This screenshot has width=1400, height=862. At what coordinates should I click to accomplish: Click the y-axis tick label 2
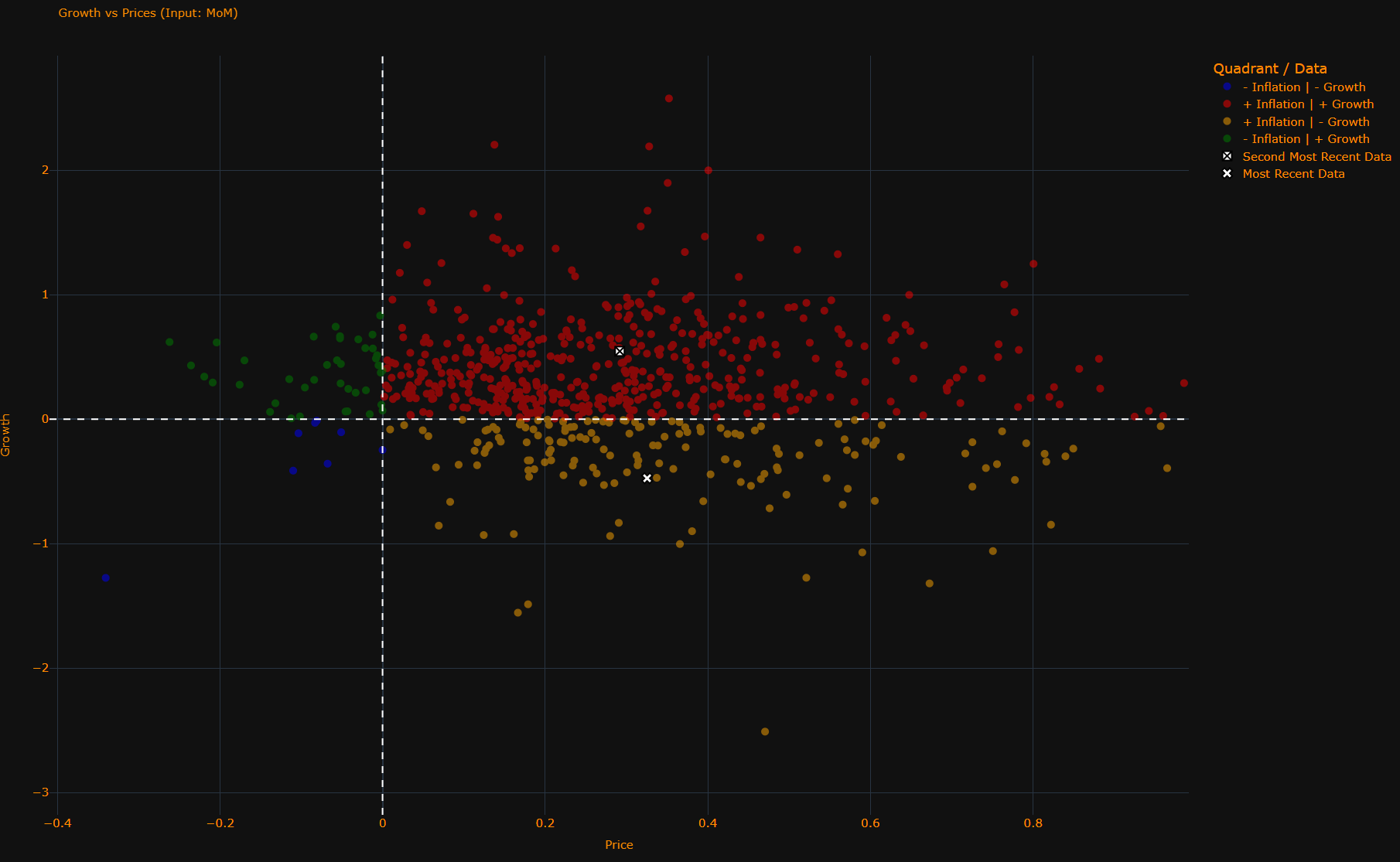(x=45, y=170)
